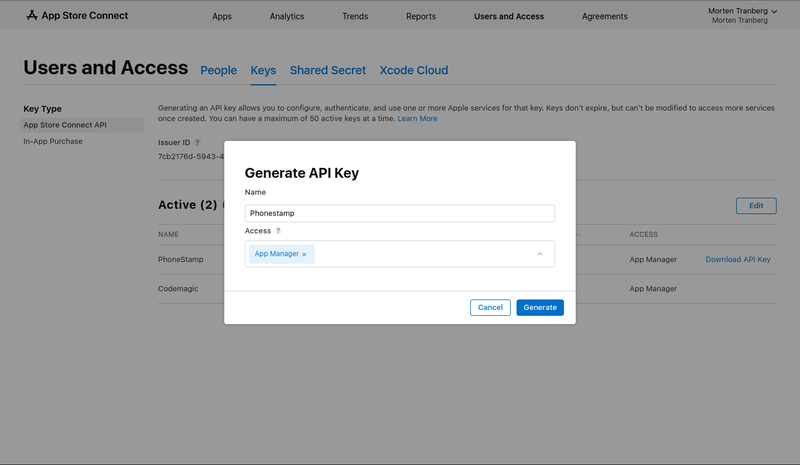Click the Learn More link

(417, 118)
